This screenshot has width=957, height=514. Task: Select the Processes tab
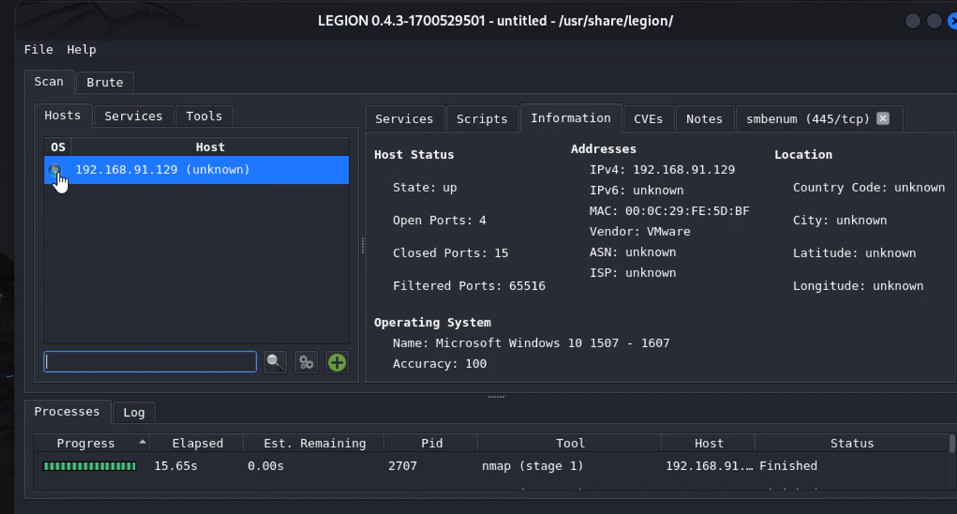[x=67, y=411]
